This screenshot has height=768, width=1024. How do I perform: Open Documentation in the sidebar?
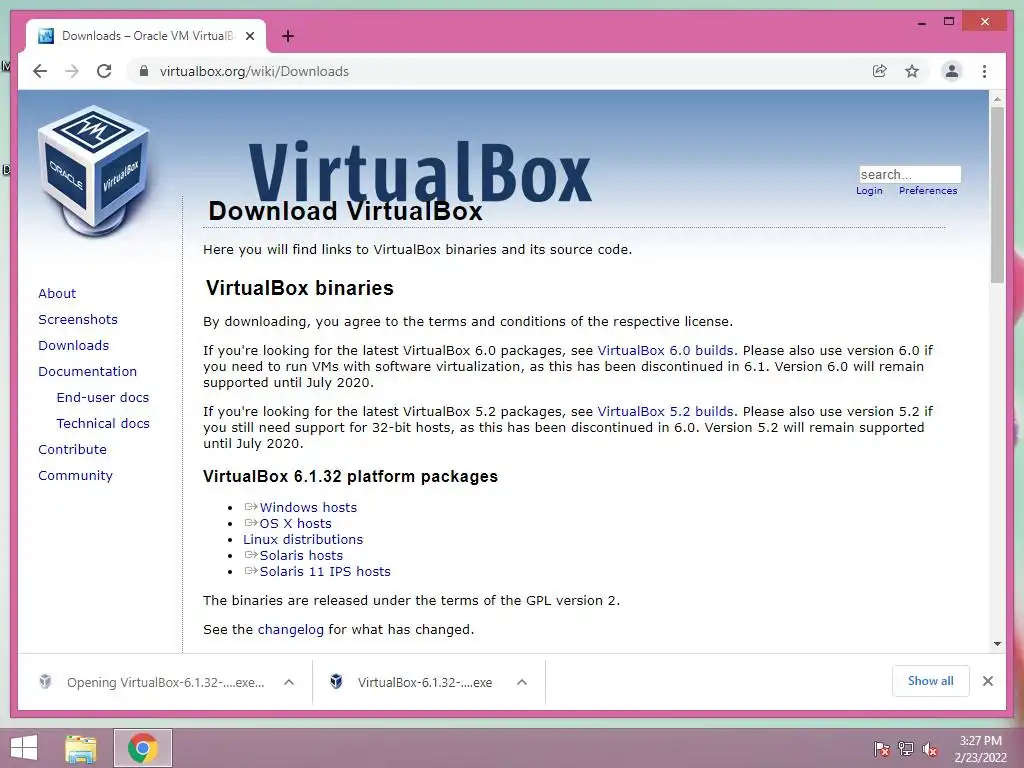point(88,372)
